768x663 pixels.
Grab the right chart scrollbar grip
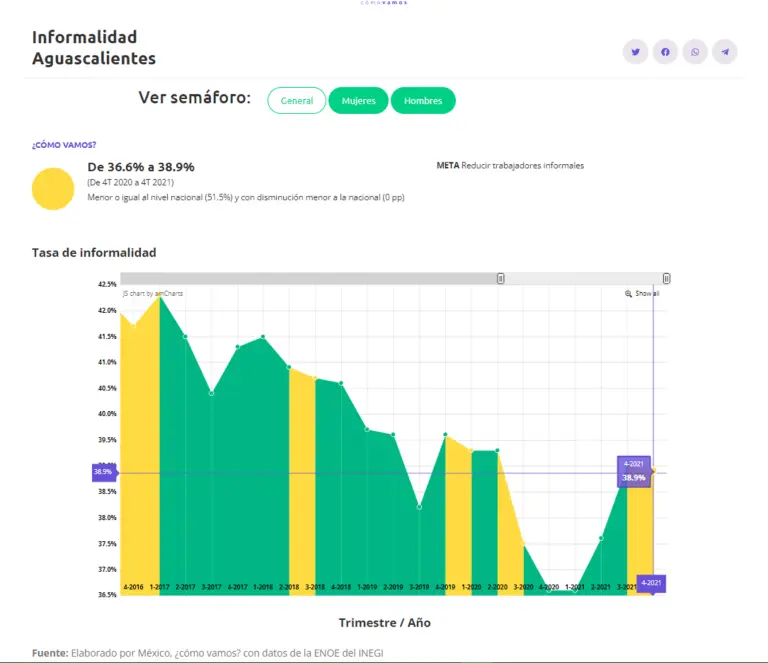coord(666,279)
